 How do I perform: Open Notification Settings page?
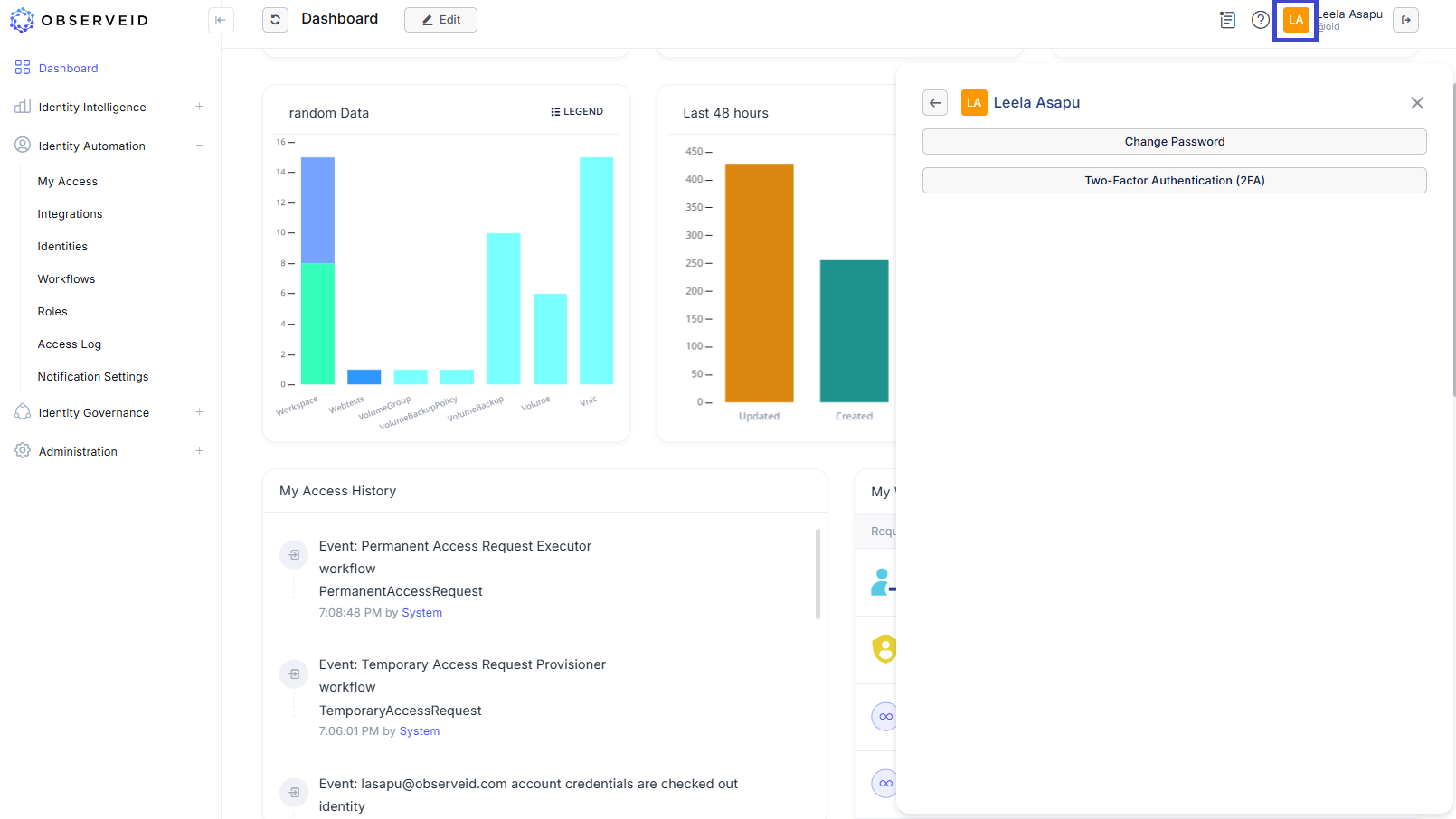click(93, 377)
